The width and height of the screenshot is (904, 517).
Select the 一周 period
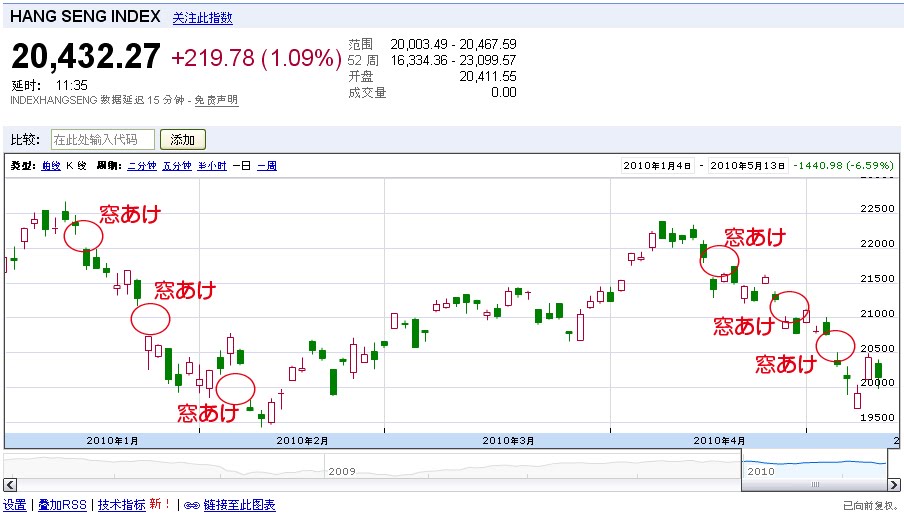coord(266,166)
